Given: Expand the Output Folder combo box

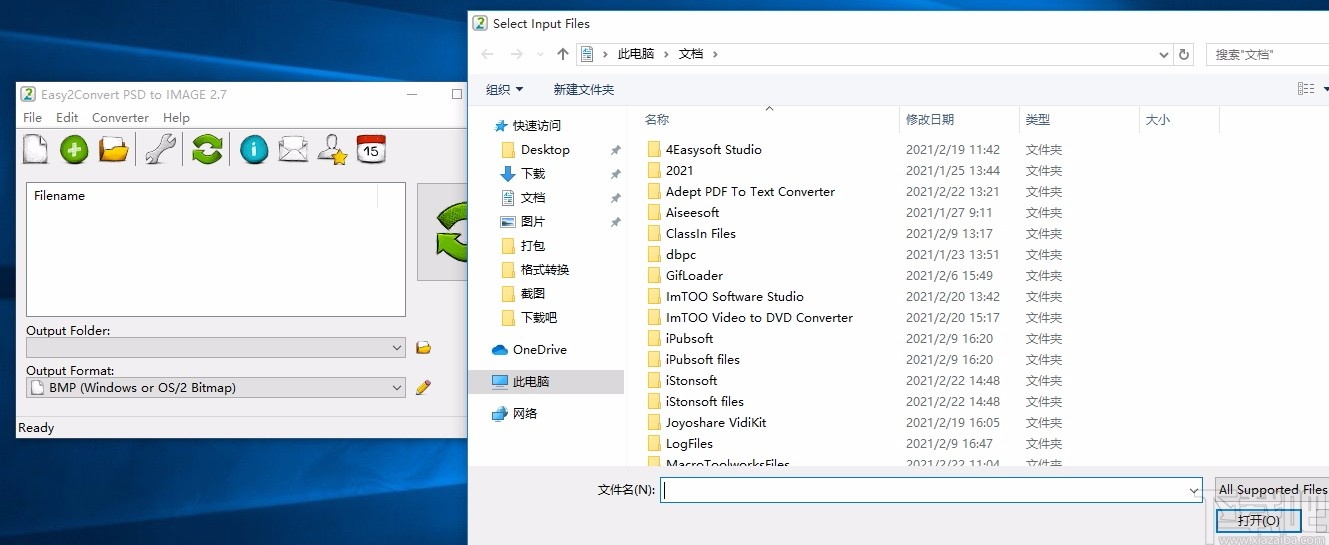Looking at the screenshot, I should click(397, 348).
